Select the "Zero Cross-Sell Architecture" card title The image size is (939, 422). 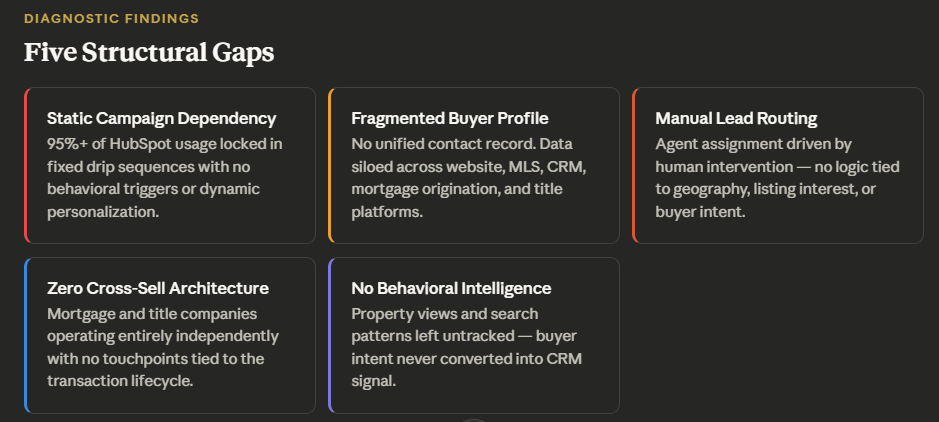click(157, 288)
